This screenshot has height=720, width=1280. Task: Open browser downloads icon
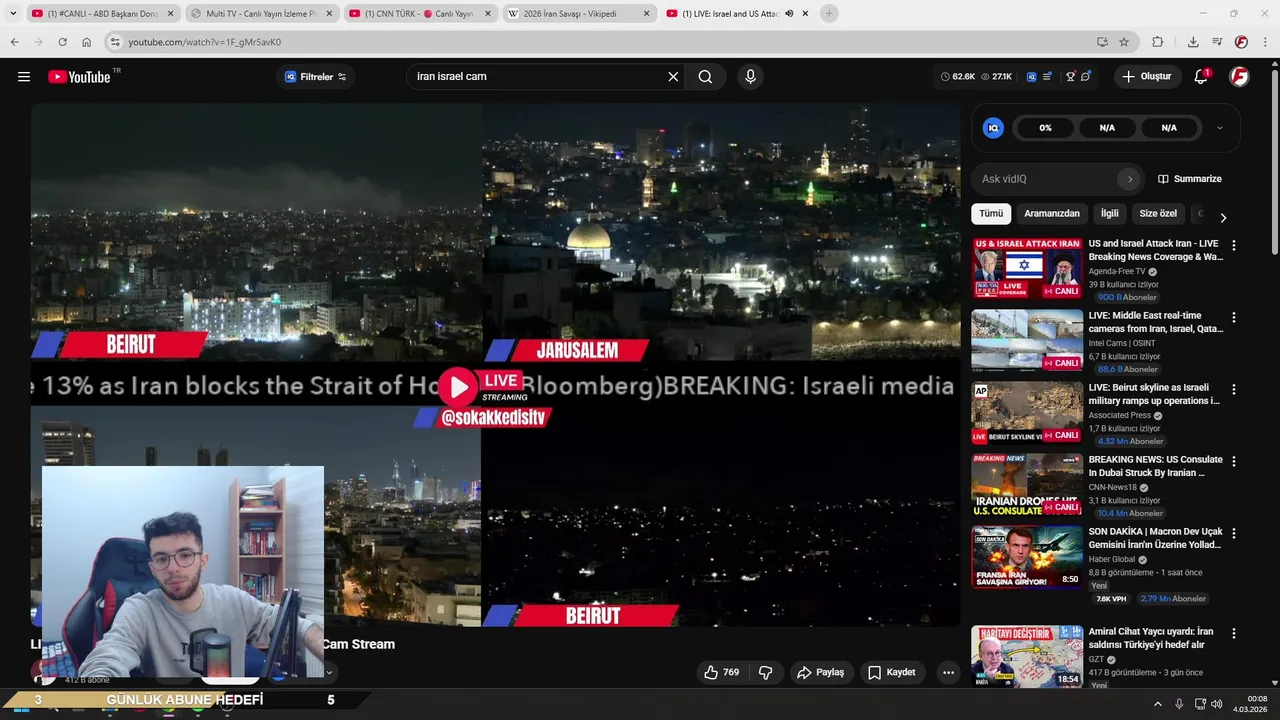(x=1193, y=42)
